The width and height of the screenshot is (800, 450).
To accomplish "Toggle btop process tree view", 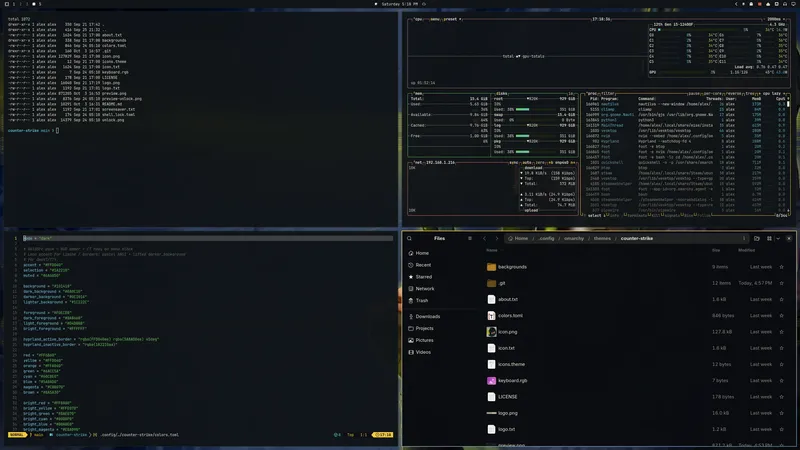I will click(752, 94).
